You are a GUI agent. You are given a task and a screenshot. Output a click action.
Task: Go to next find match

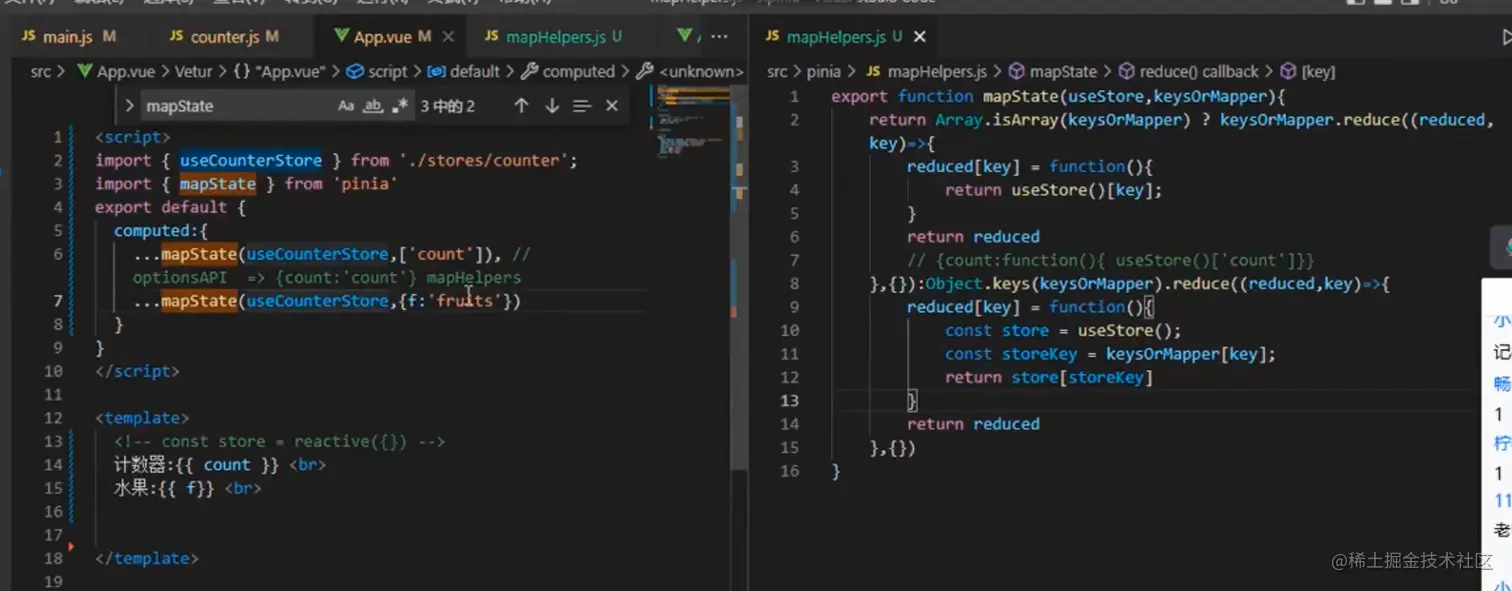click(x=551, y=106)
